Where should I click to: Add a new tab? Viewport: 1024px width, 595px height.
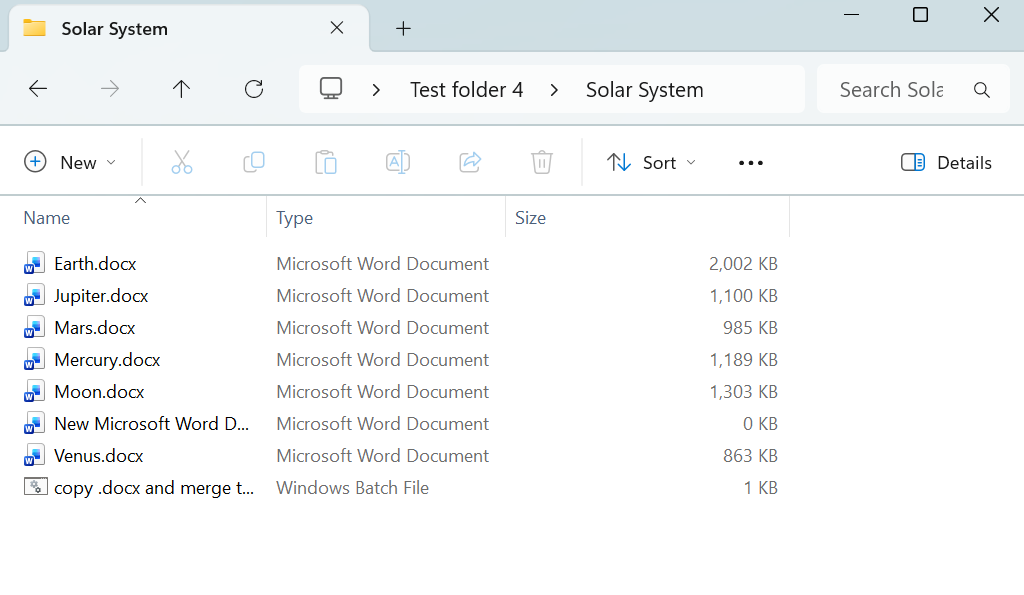click(x=403, y=28)
